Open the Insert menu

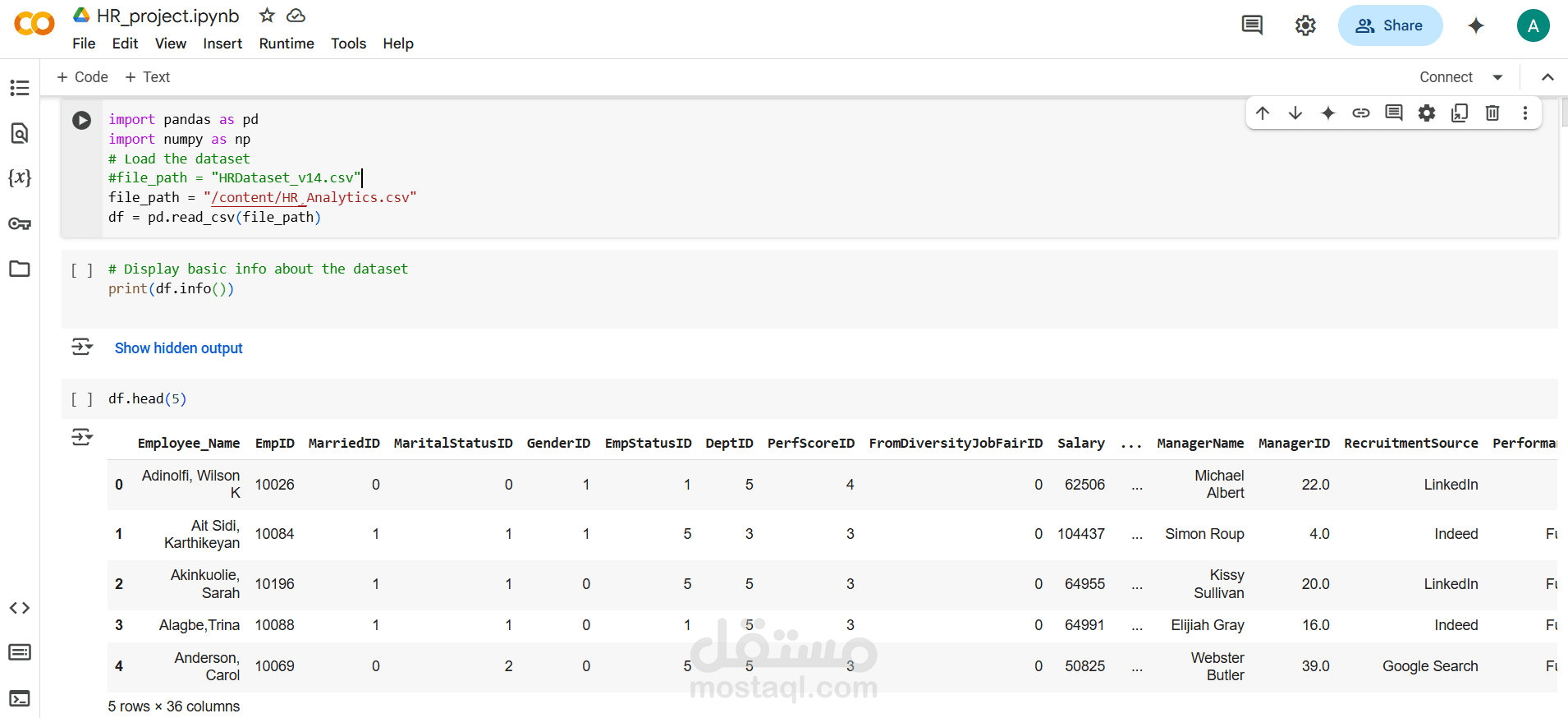tap(222, 44)
